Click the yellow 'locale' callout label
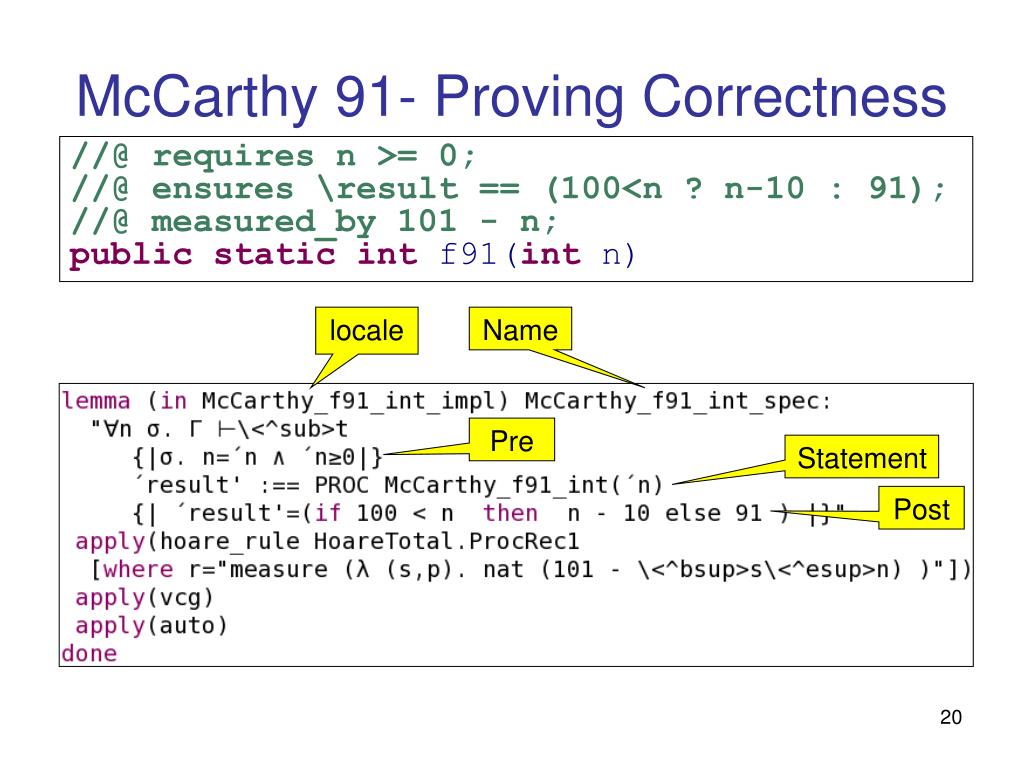This screenshot has height=768, width=1024. click(x=366, y=330)
